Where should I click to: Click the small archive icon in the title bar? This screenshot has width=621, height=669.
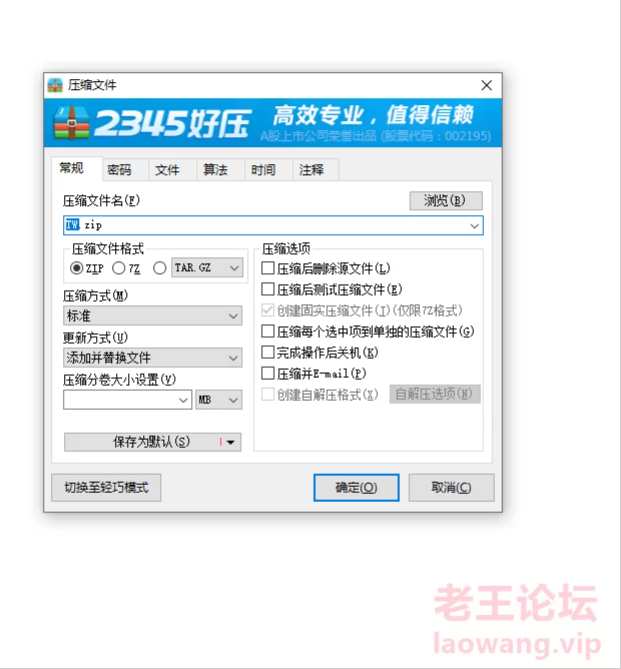pos(55,85)
